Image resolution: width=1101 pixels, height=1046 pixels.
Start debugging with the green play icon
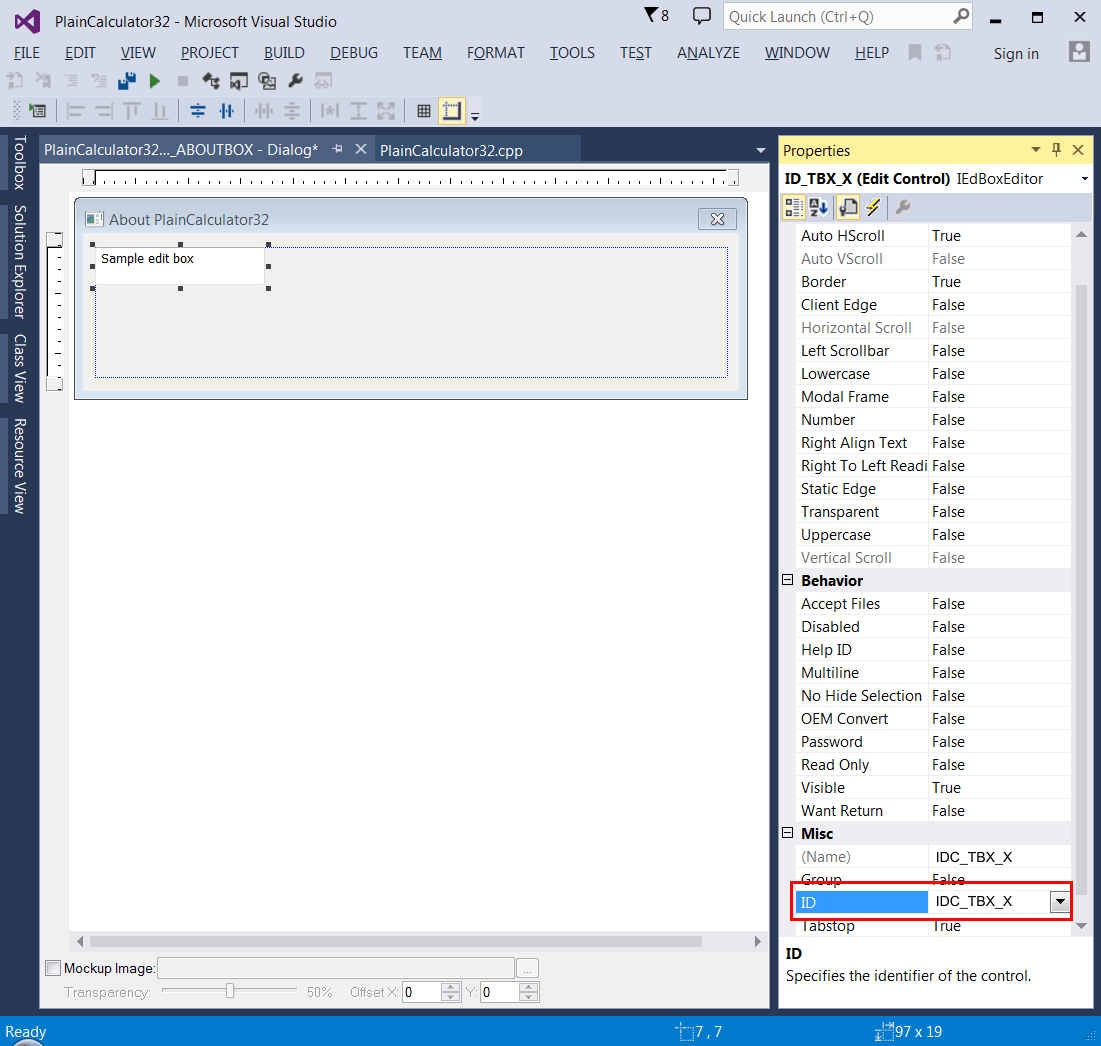coord(154,81)
